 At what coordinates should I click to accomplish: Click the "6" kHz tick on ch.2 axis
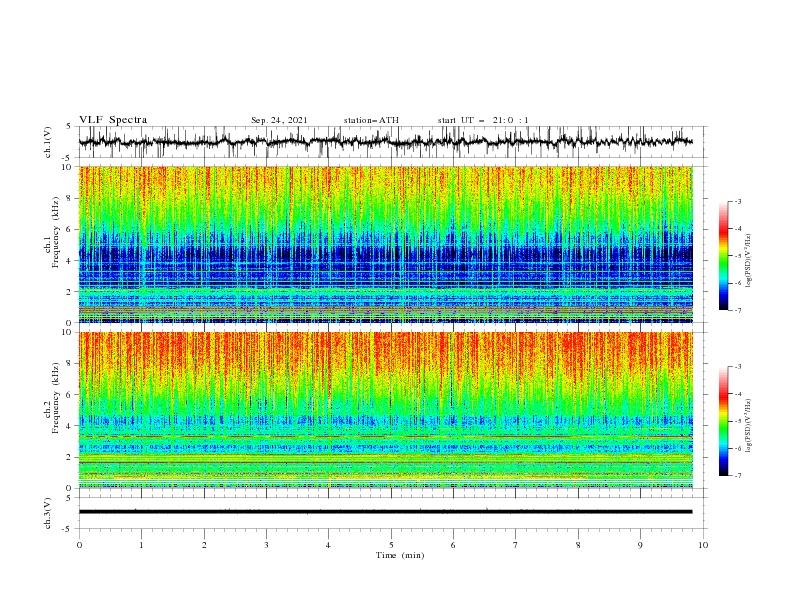point(70,395)
